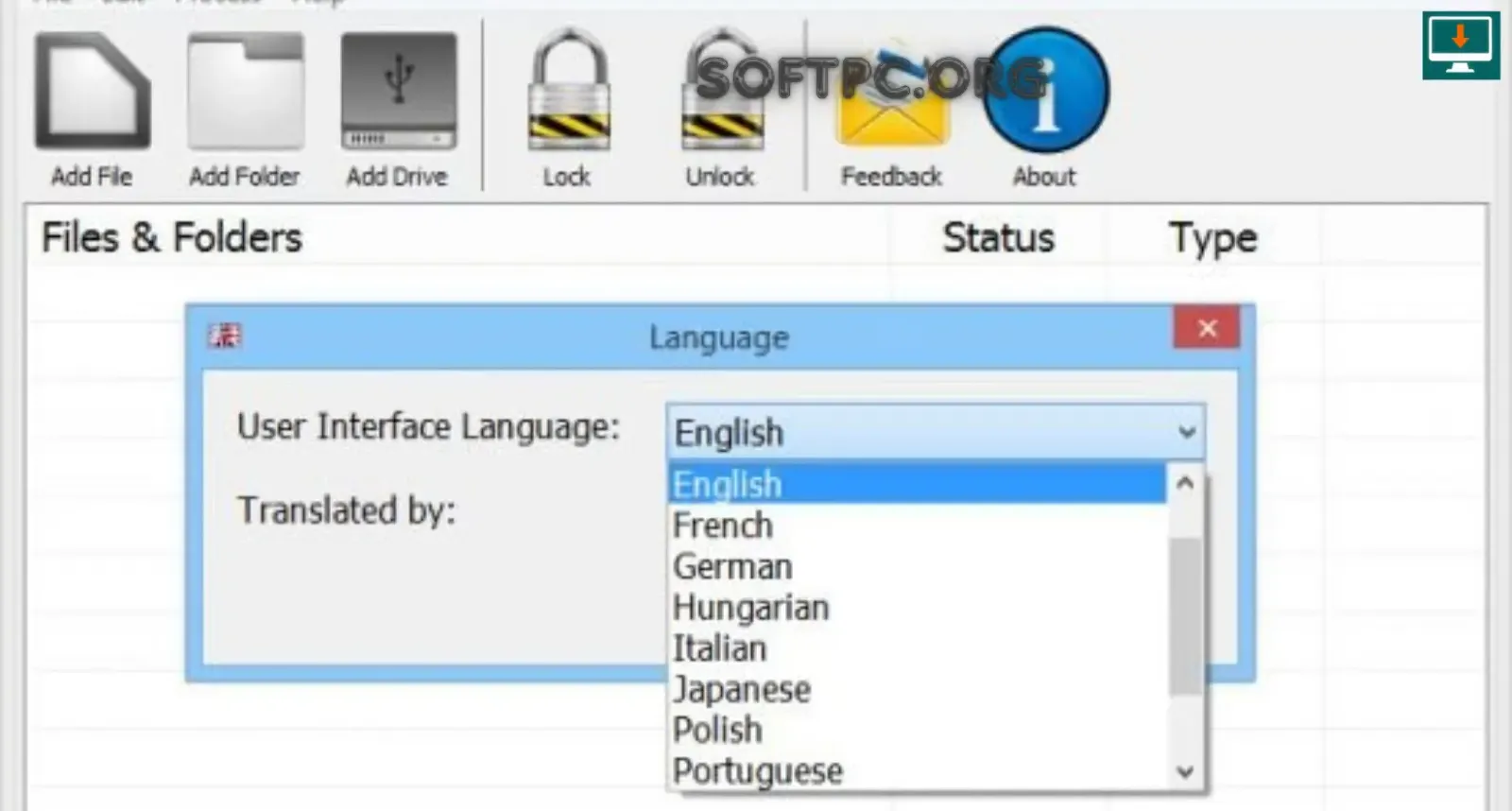Choose Portuguese from the language list
Viewport: 1512px width, 811px height.
(x=917, y=770)
